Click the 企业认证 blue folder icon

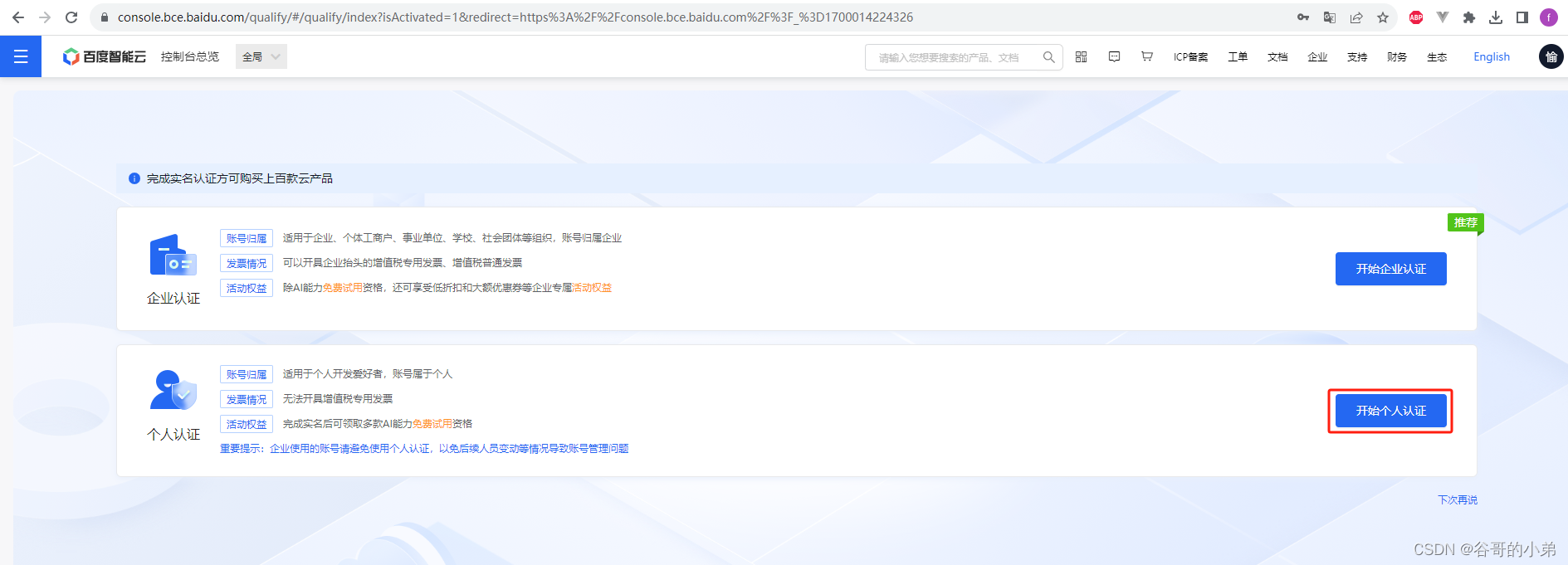click(x=173, y=255)
